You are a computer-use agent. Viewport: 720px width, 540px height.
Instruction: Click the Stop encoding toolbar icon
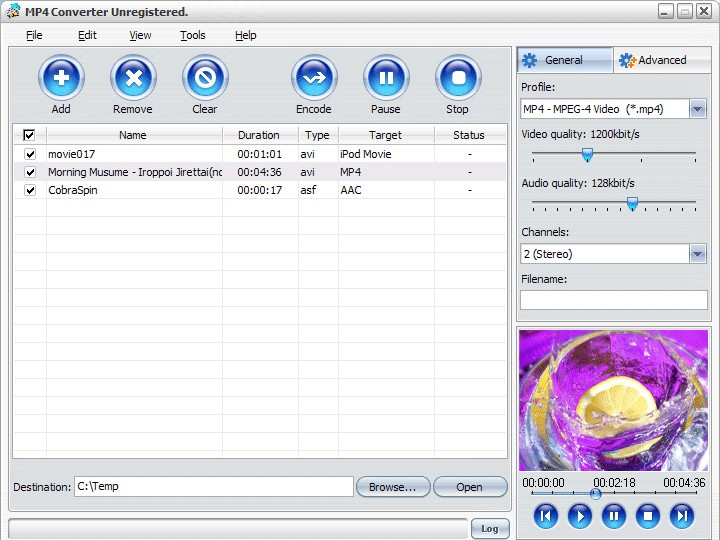tap(458, 78)
